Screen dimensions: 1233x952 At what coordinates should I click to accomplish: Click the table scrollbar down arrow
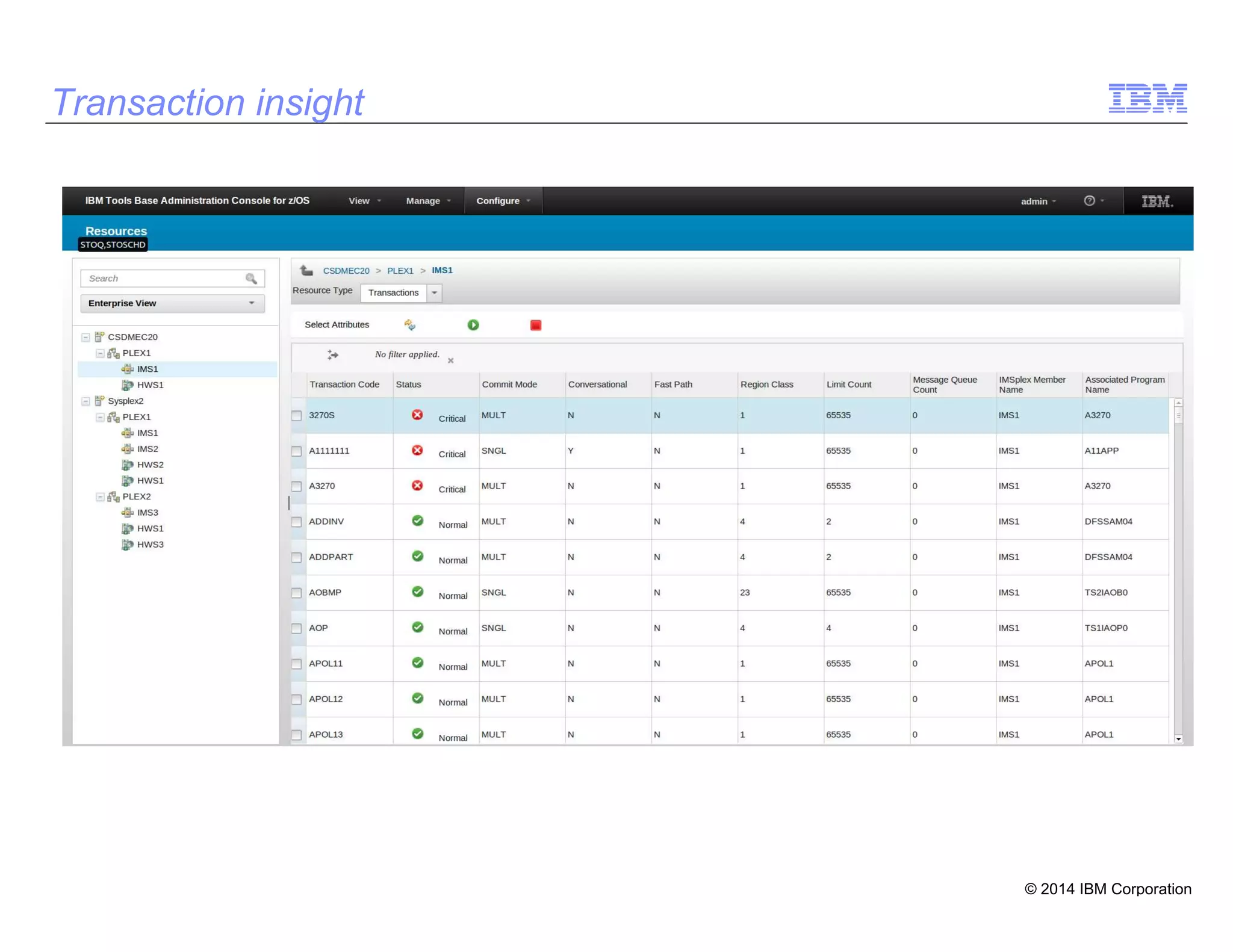(1178, 738)
